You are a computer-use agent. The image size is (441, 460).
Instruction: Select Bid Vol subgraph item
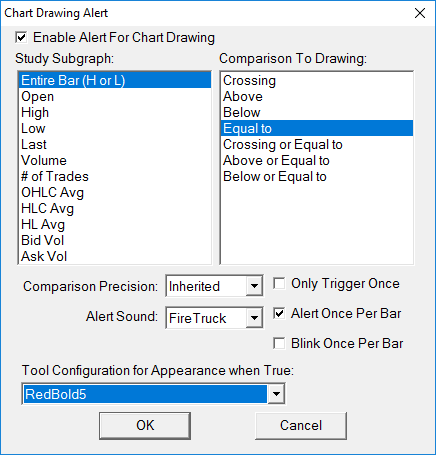pyautogui.click(x=115, y=241)
